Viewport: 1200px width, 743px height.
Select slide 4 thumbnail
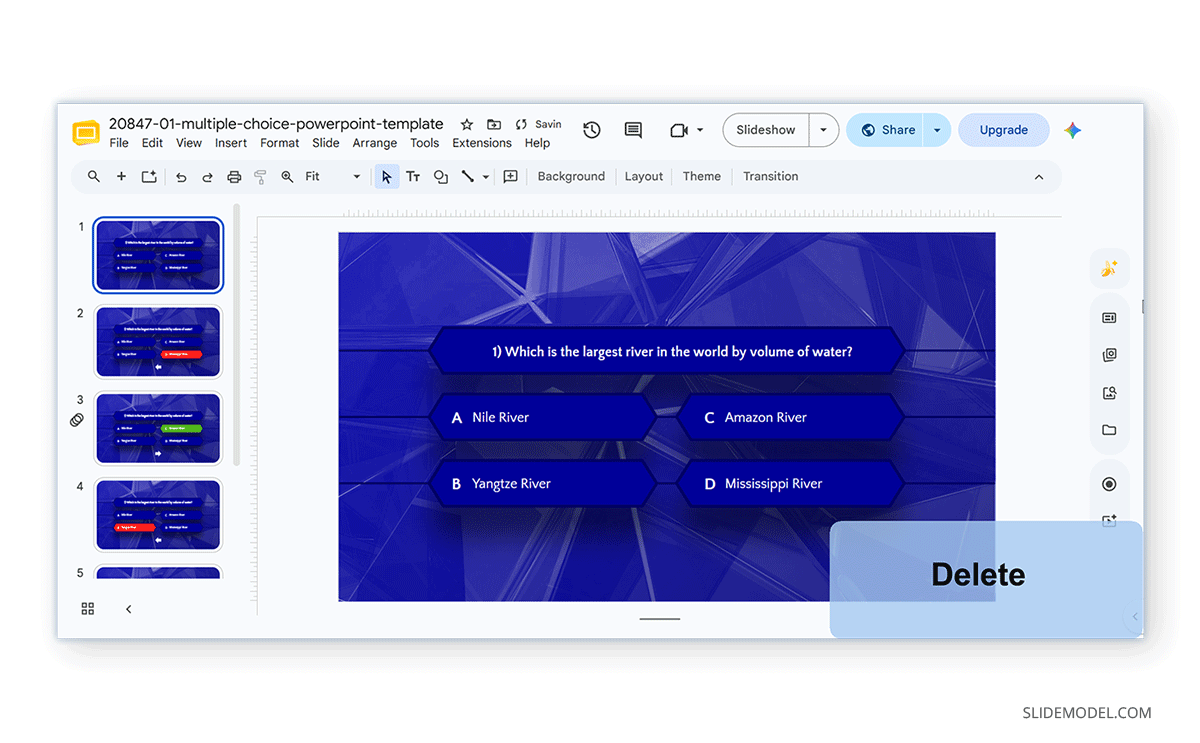tap(158, 515)
